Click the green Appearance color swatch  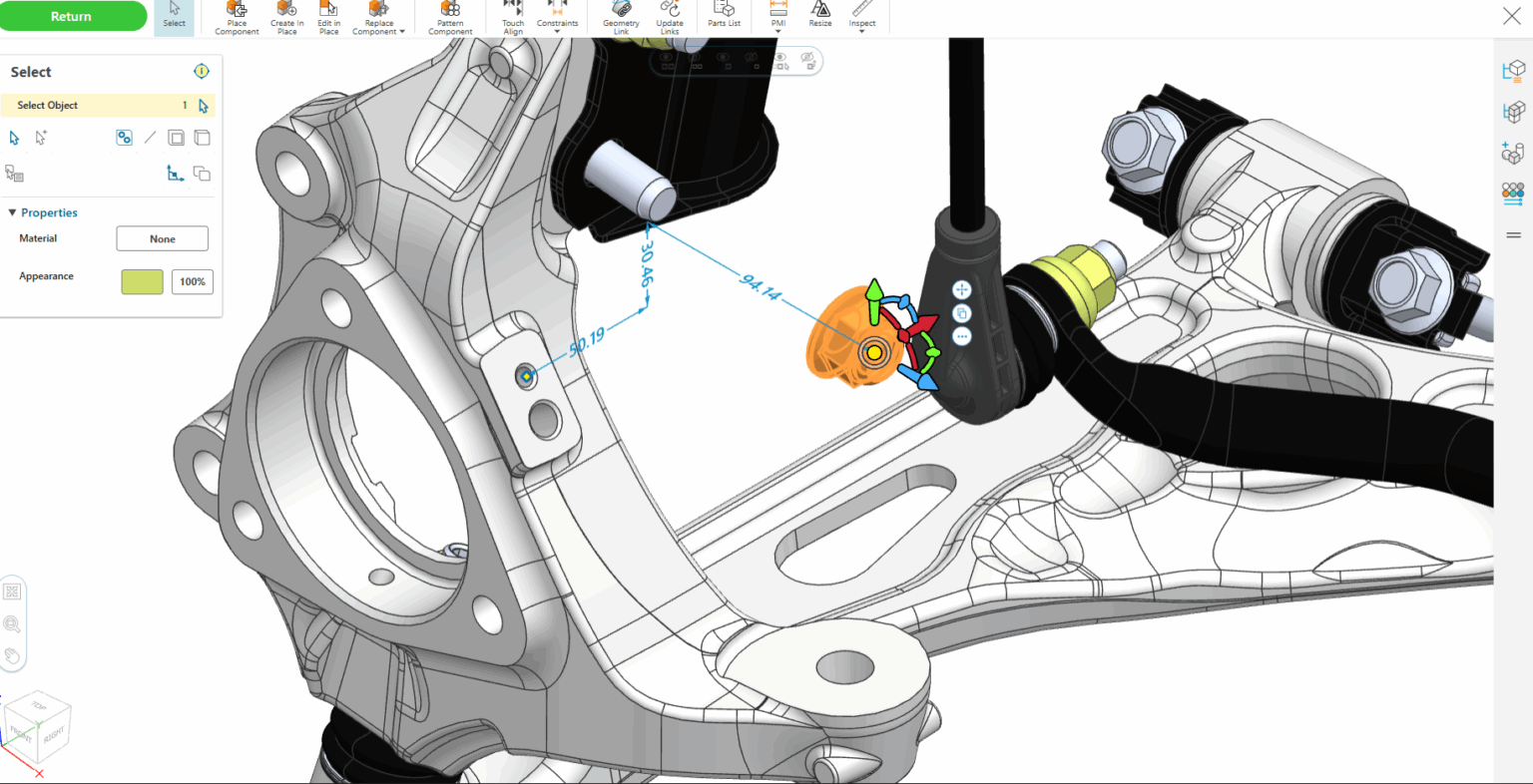(142, 281)
